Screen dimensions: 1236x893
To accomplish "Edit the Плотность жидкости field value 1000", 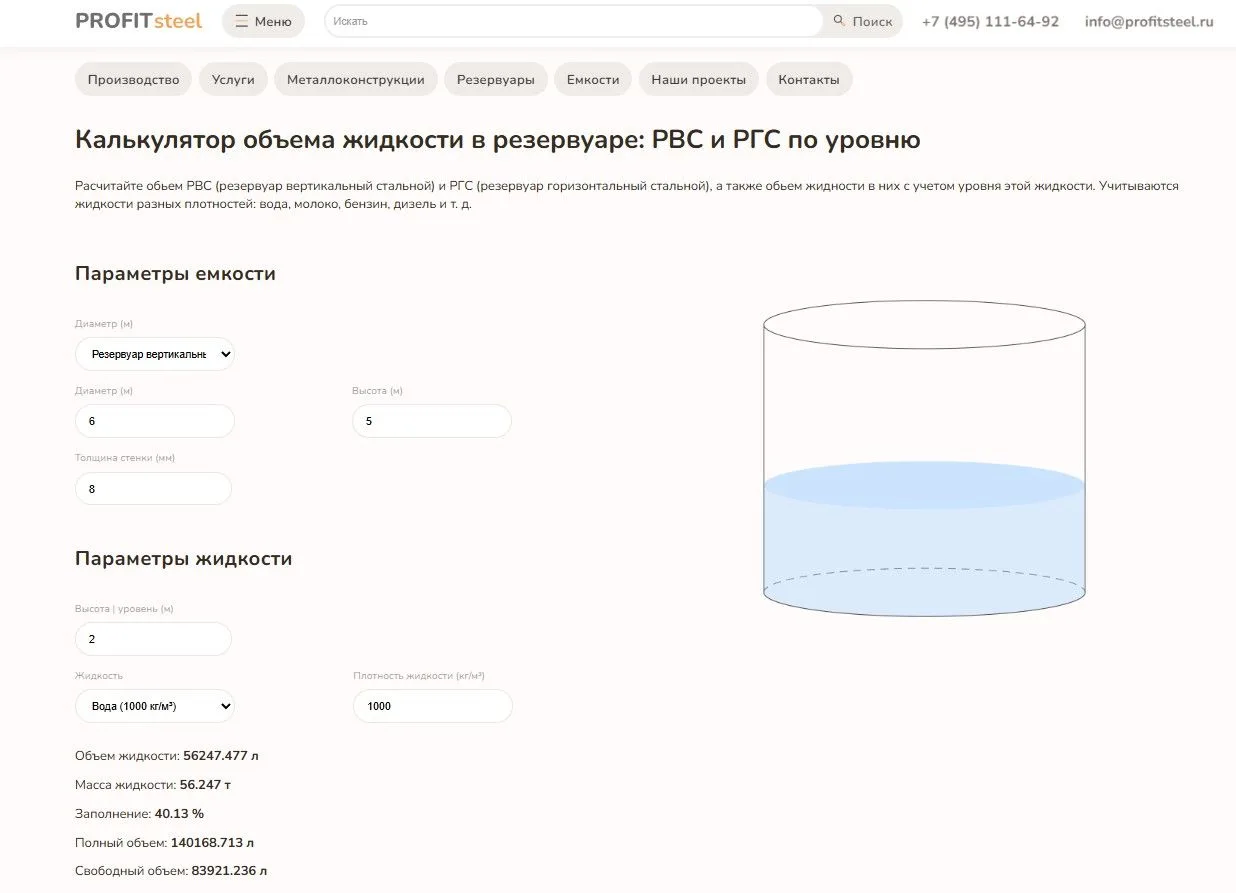I will pos(432,706).
